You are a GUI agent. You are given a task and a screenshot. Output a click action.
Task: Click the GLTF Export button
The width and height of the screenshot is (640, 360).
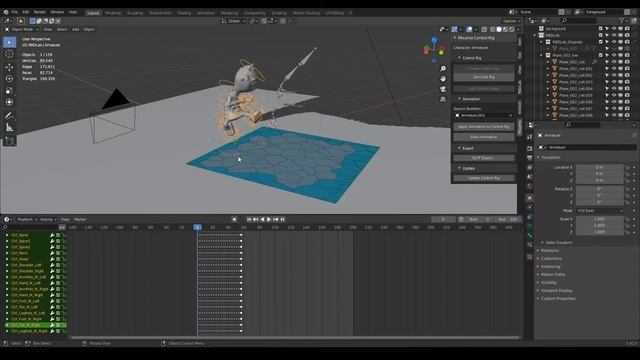[484, 158]
